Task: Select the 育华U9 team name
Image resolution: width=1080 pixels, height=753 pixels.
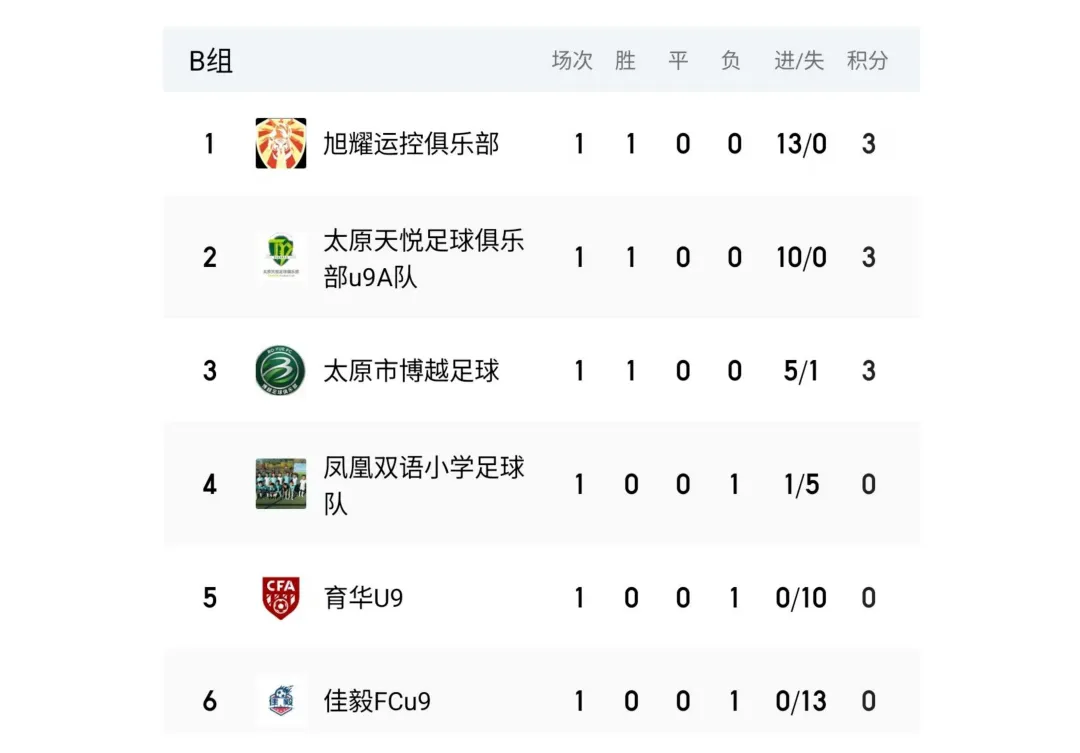Action: 363,598
